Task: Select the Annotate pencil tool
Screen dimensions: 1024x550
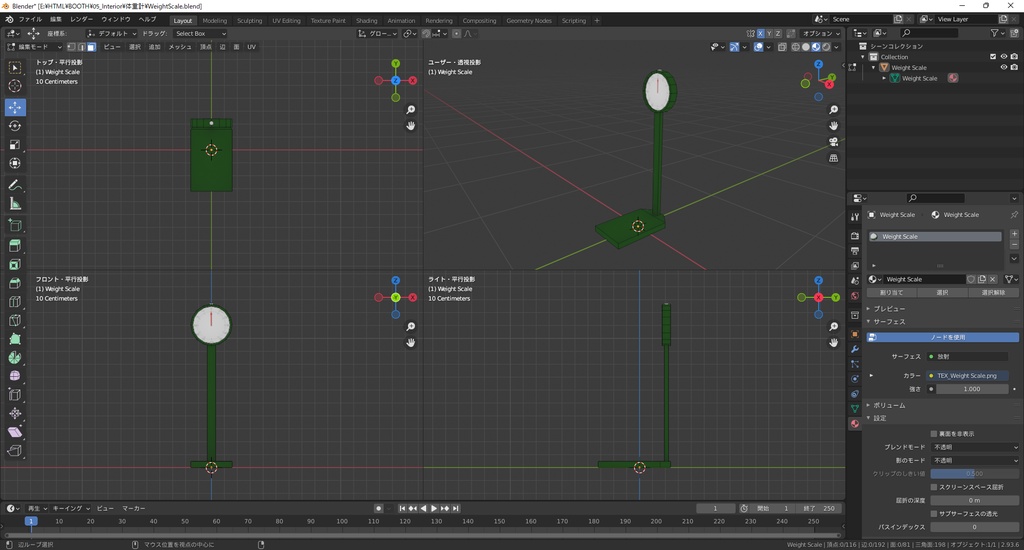Action: (15, 185)
